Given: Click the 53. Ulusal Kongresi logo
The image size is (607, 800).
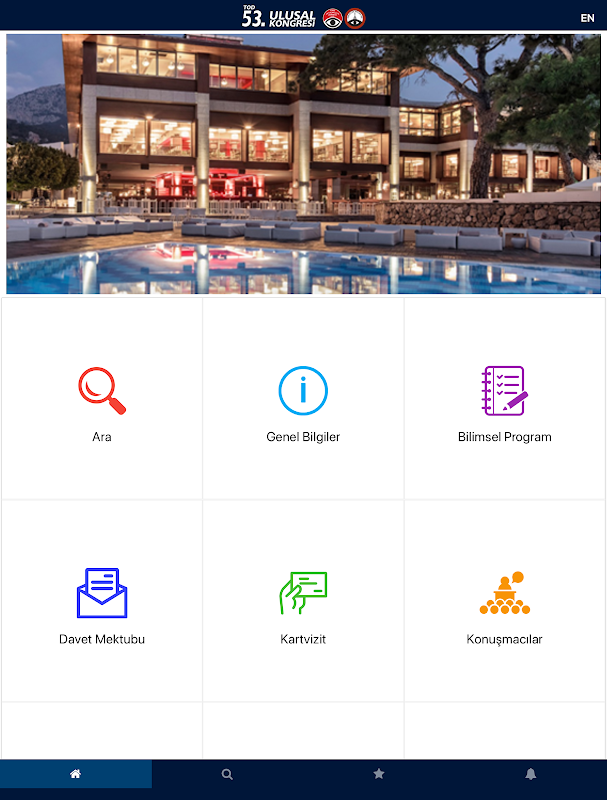Looking at the screenshot, I should [279, 17].
